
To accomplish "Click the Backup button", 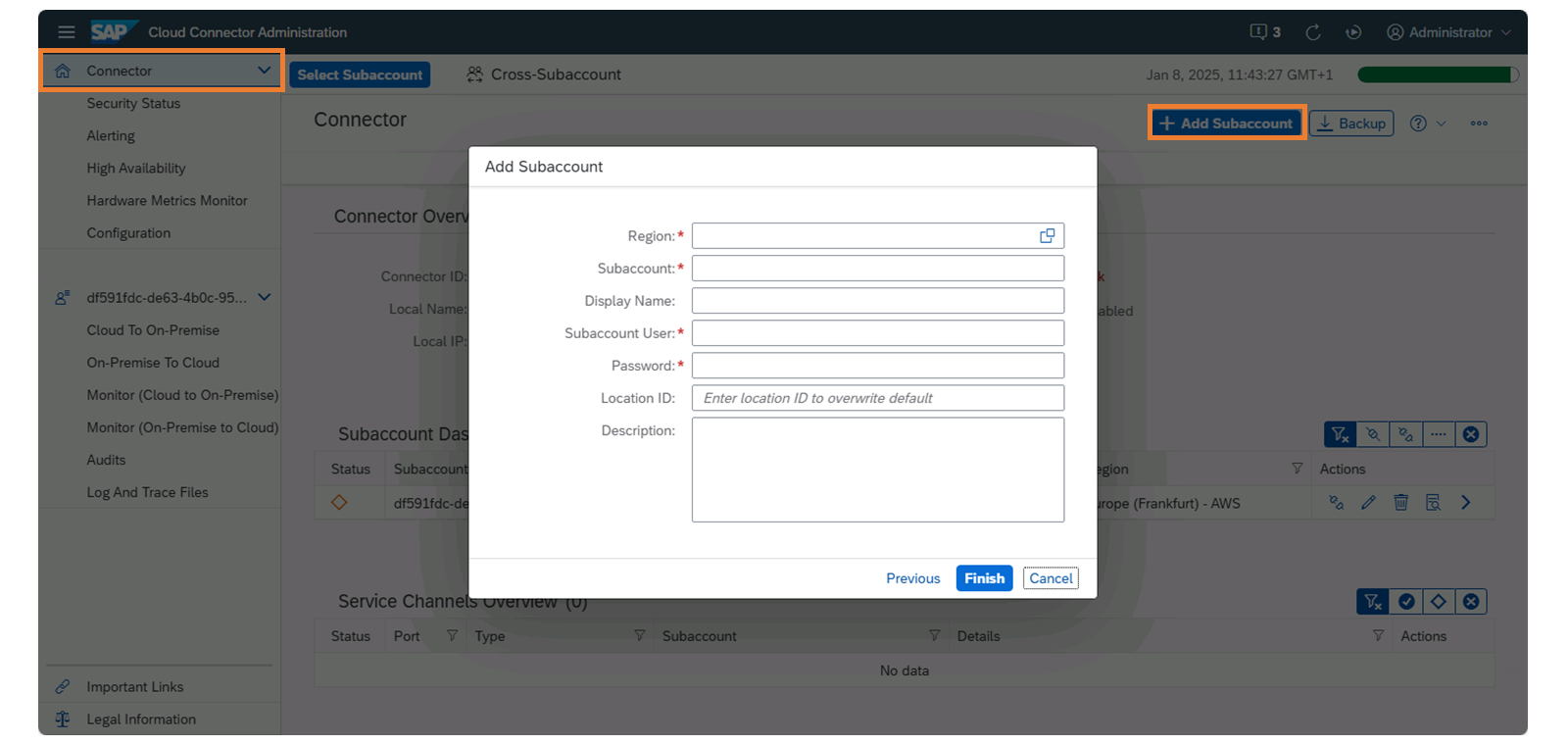I will coord(1351,123).
